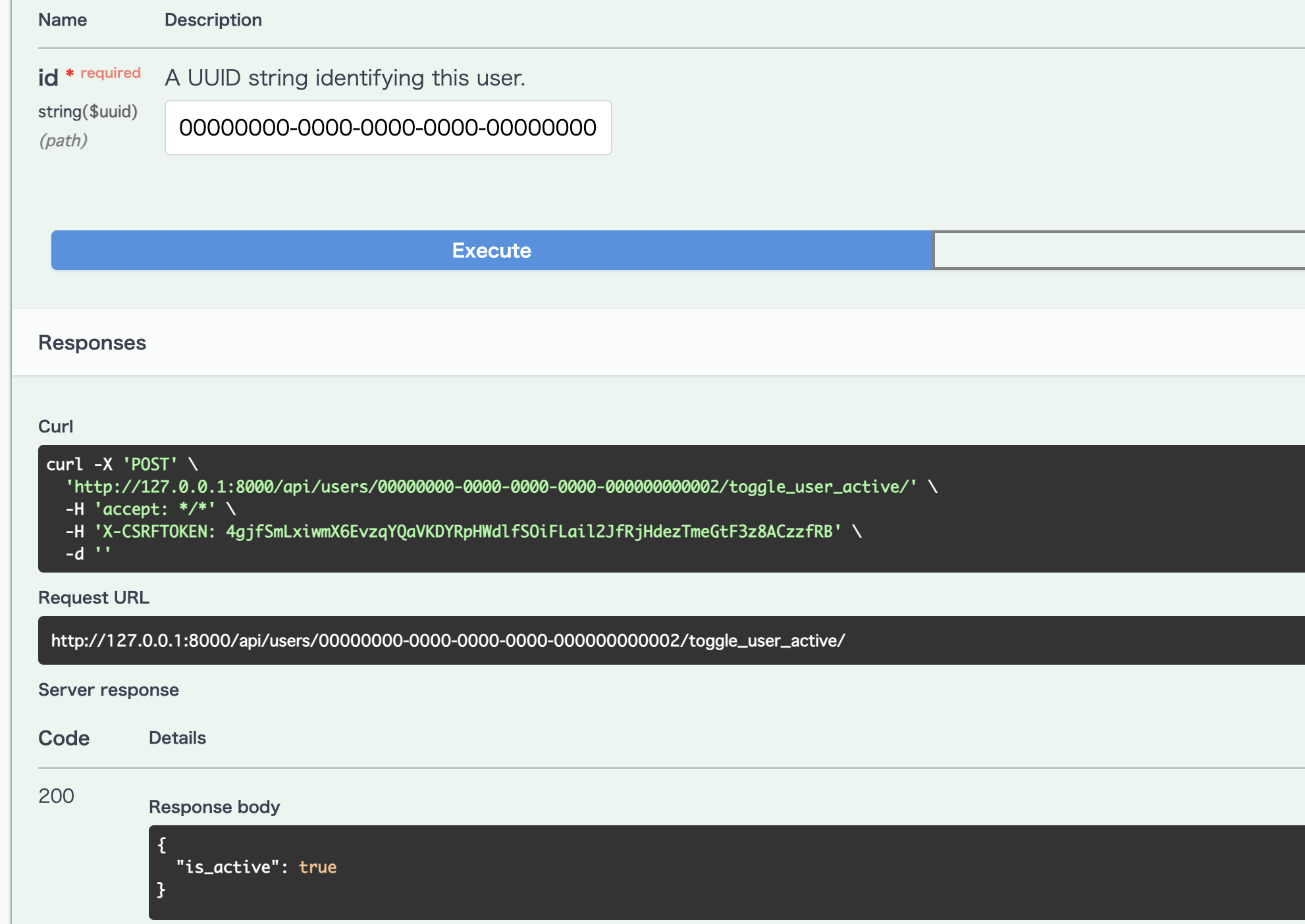Viewport: 1305px width, 924px height.
Task: Click the Curl label above command
Action: [x=55, y=426]
